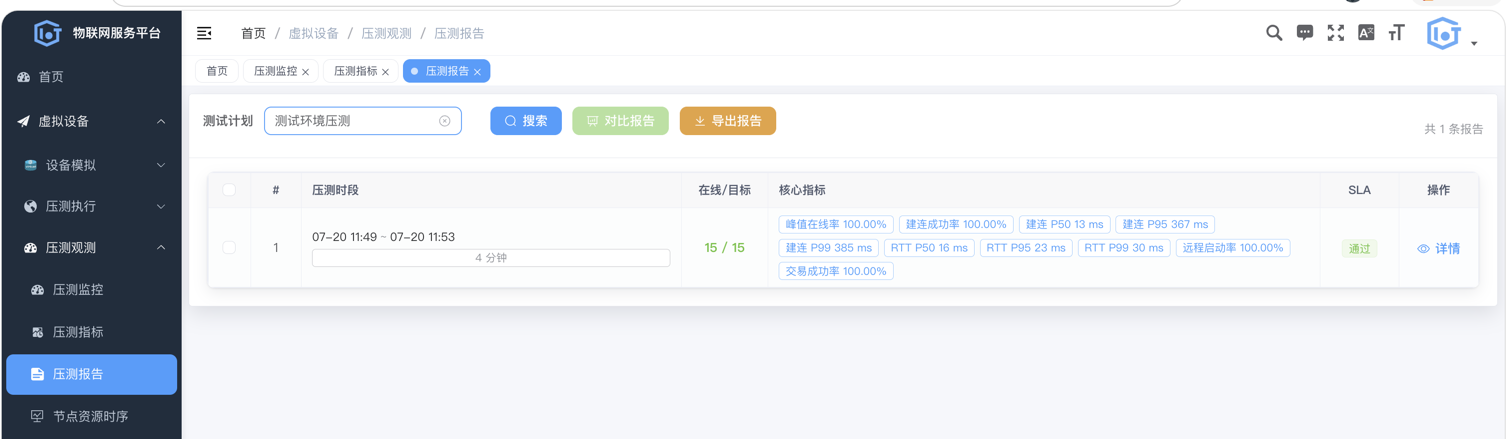
Task: Click the 虚拟设备 paper plane icon
Action: point(24,121)
